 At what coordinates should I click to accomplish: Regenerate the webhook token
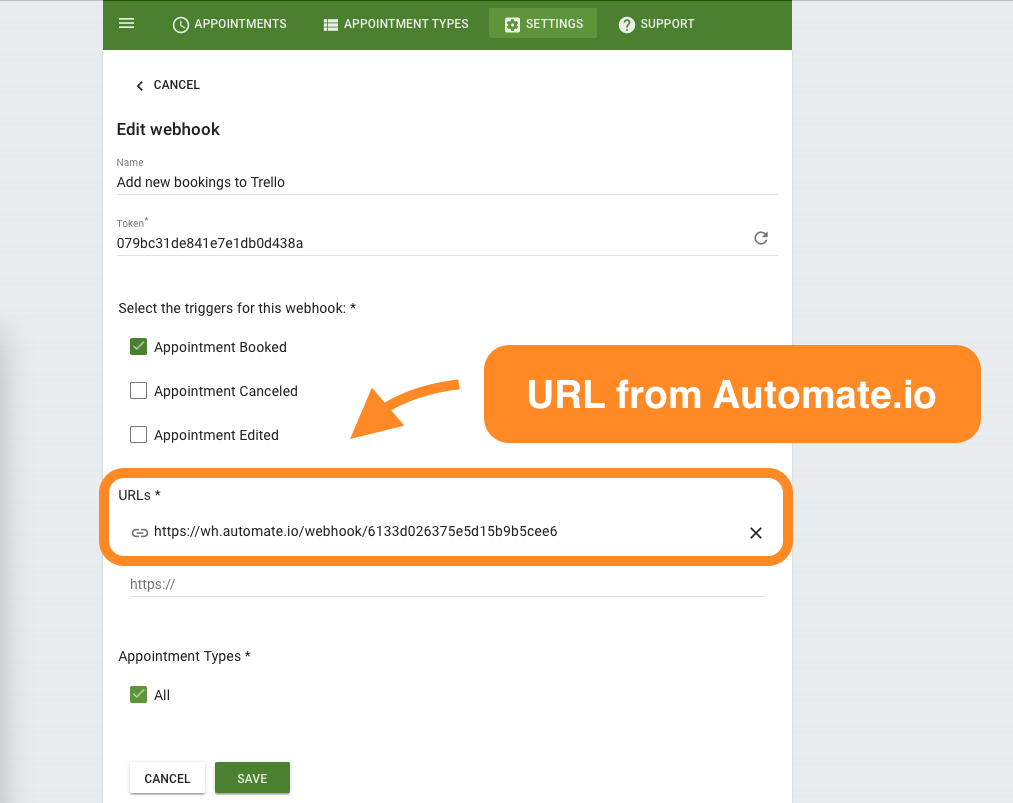click(x=761, y=238)
